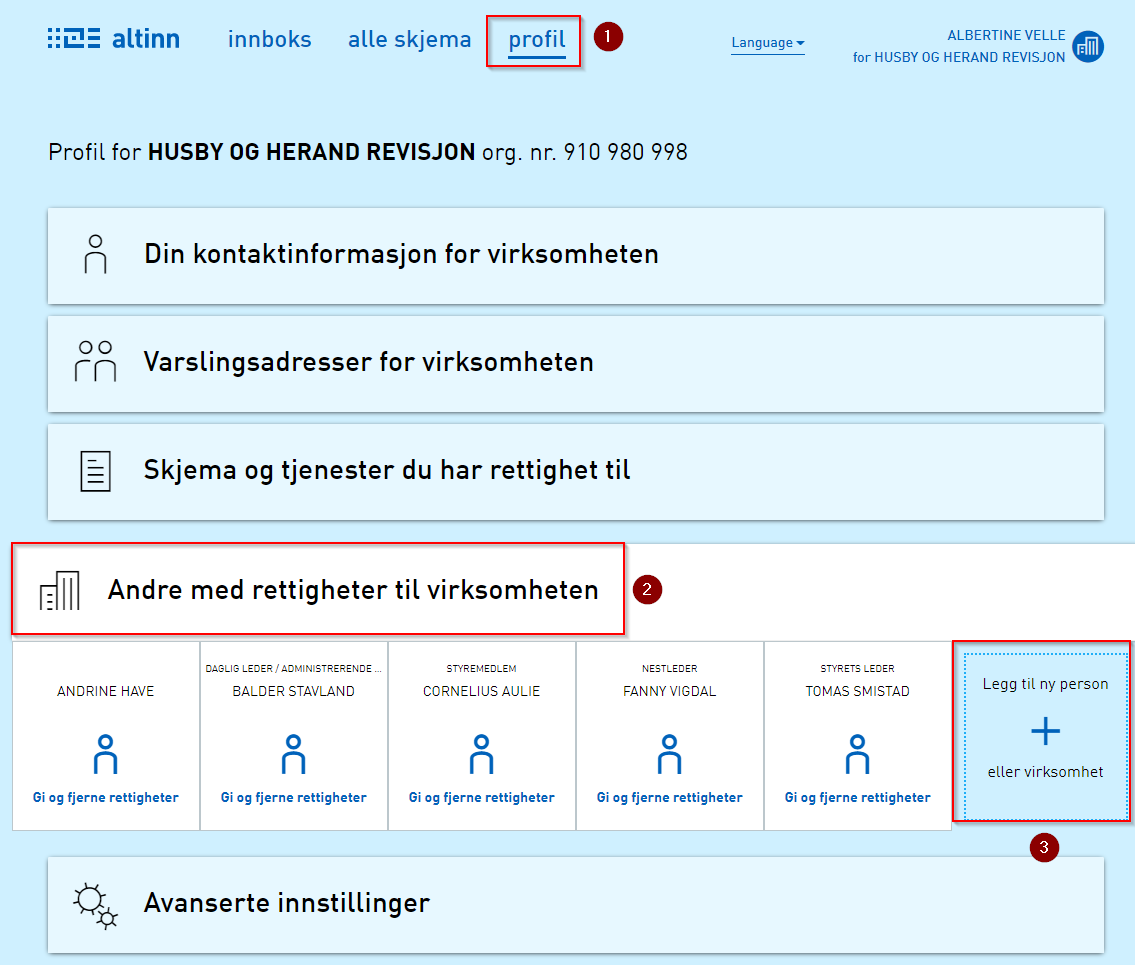This screenshot has width=1135, height=965.
Task: Click the organization building icon beside Albertine Velle
Action: pos(1088,46)
